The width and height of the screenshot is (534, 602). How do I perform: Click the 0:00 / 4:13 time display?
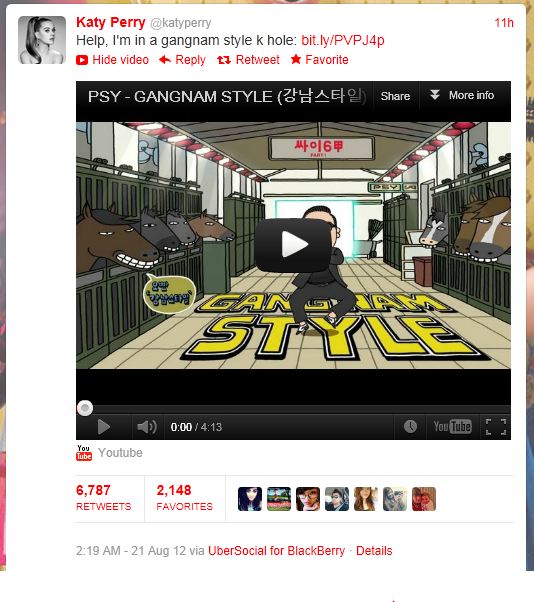196,427
